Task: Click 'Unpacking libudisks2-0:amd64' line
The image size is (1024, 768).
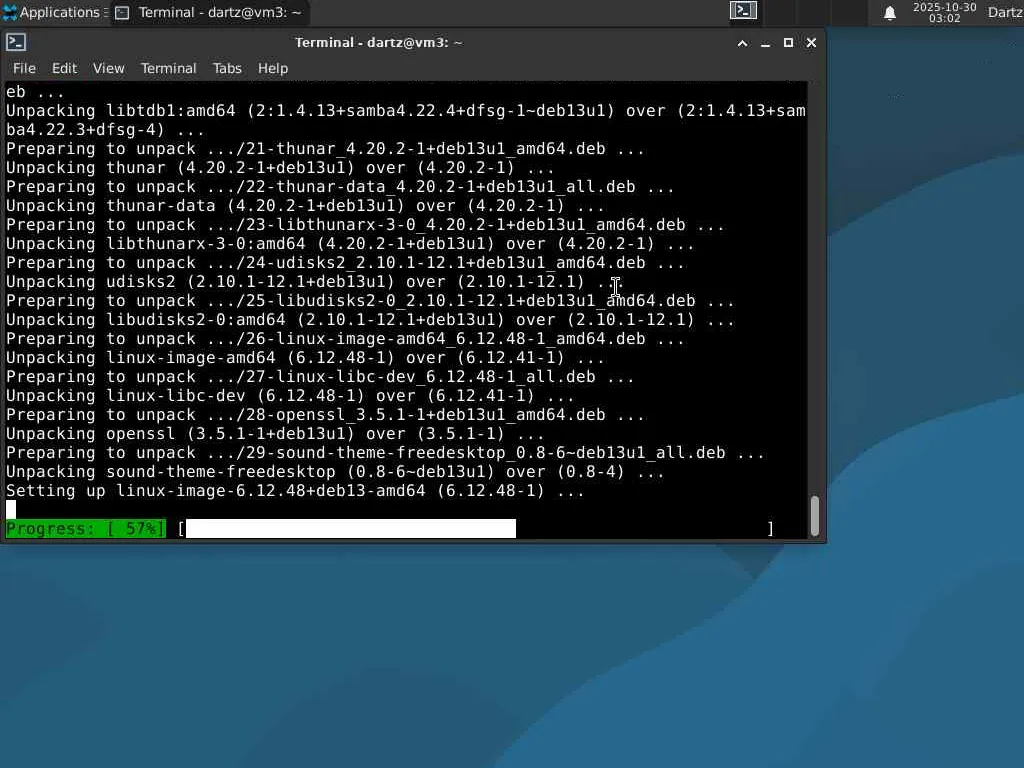Action: (x=370, y=320)
